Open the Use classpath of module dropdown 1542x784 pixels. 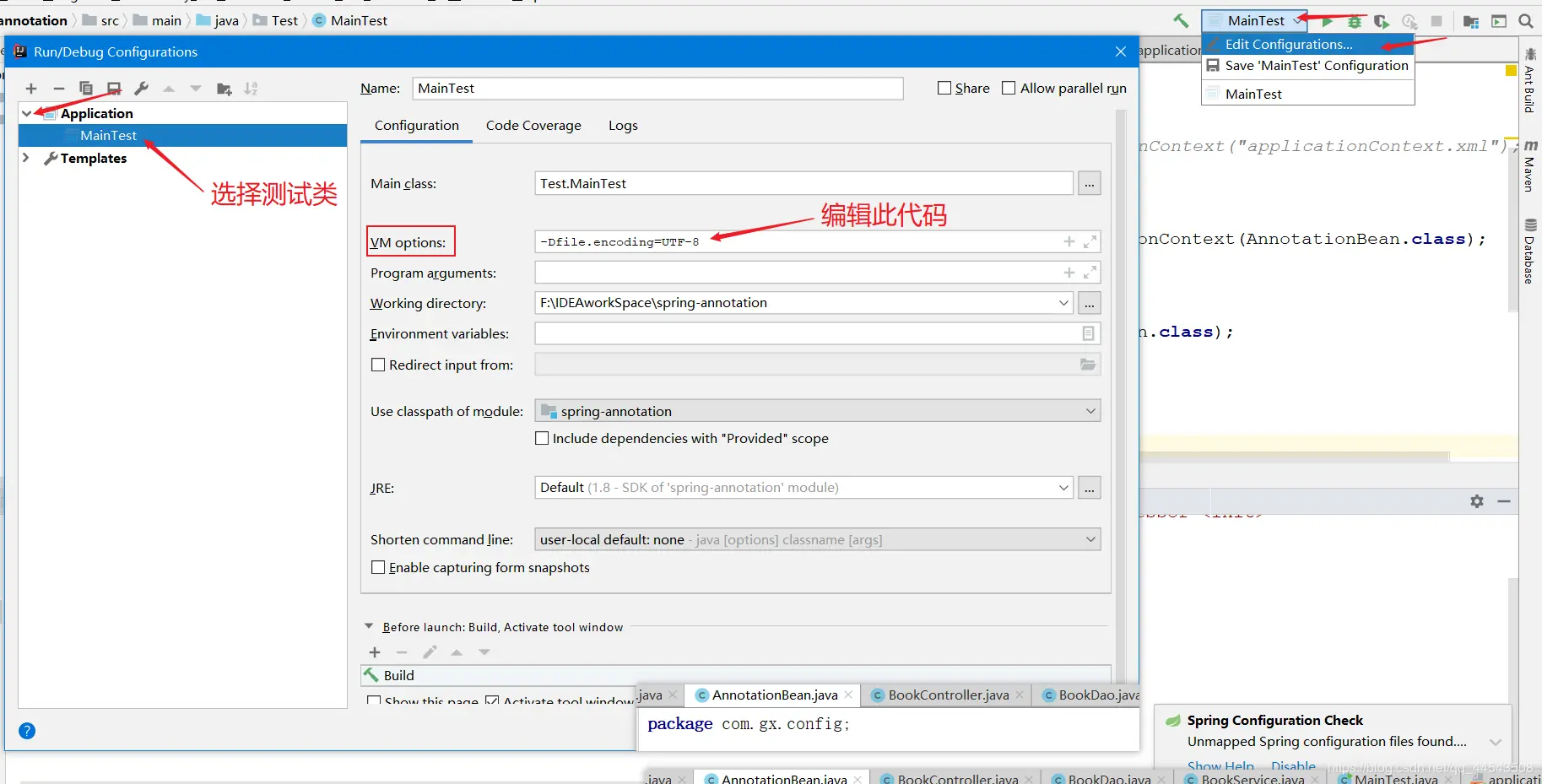(1090, 411)
